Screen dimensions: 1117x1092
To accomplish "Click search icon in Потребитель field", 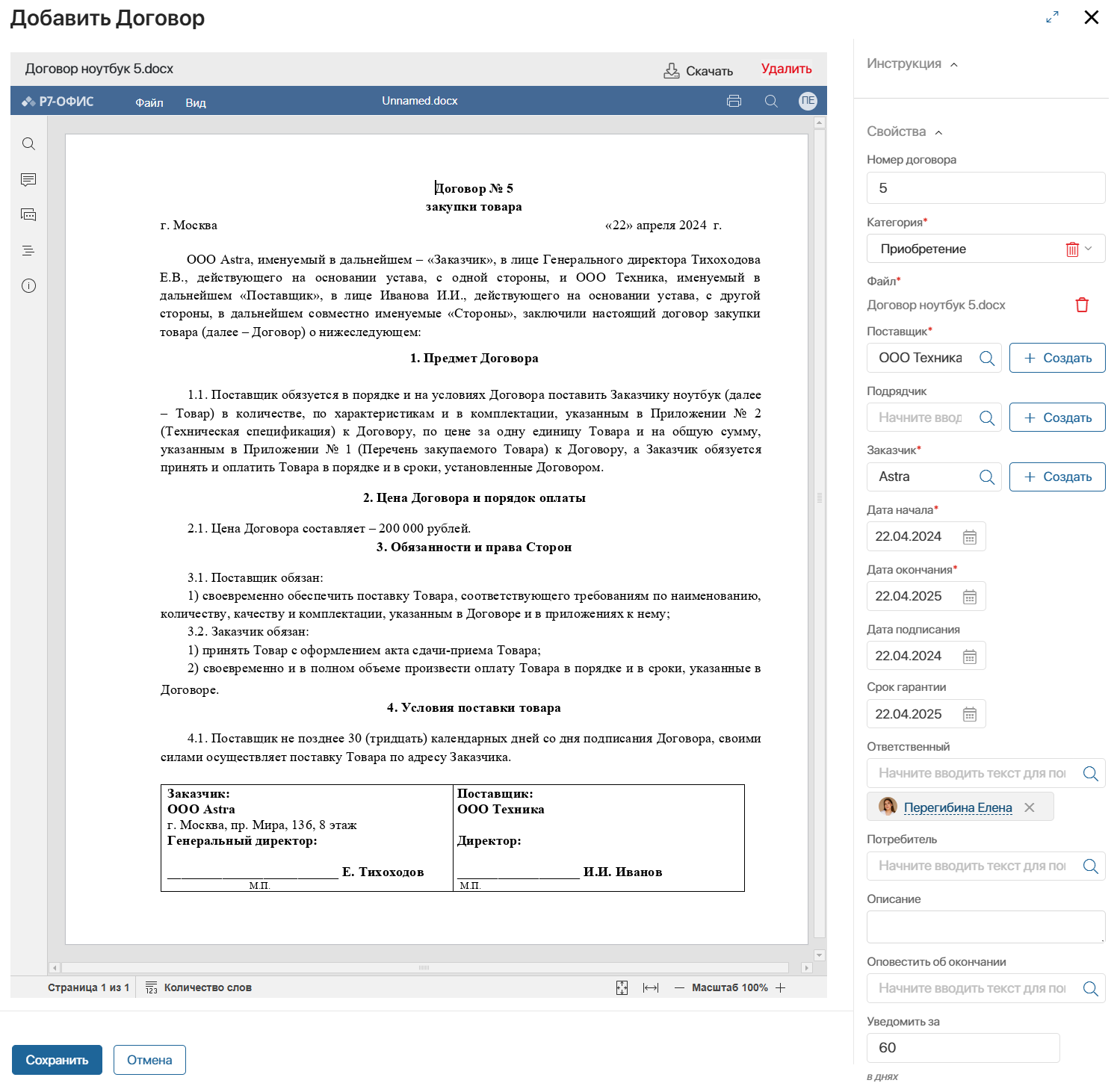I will click(1091, 866).
